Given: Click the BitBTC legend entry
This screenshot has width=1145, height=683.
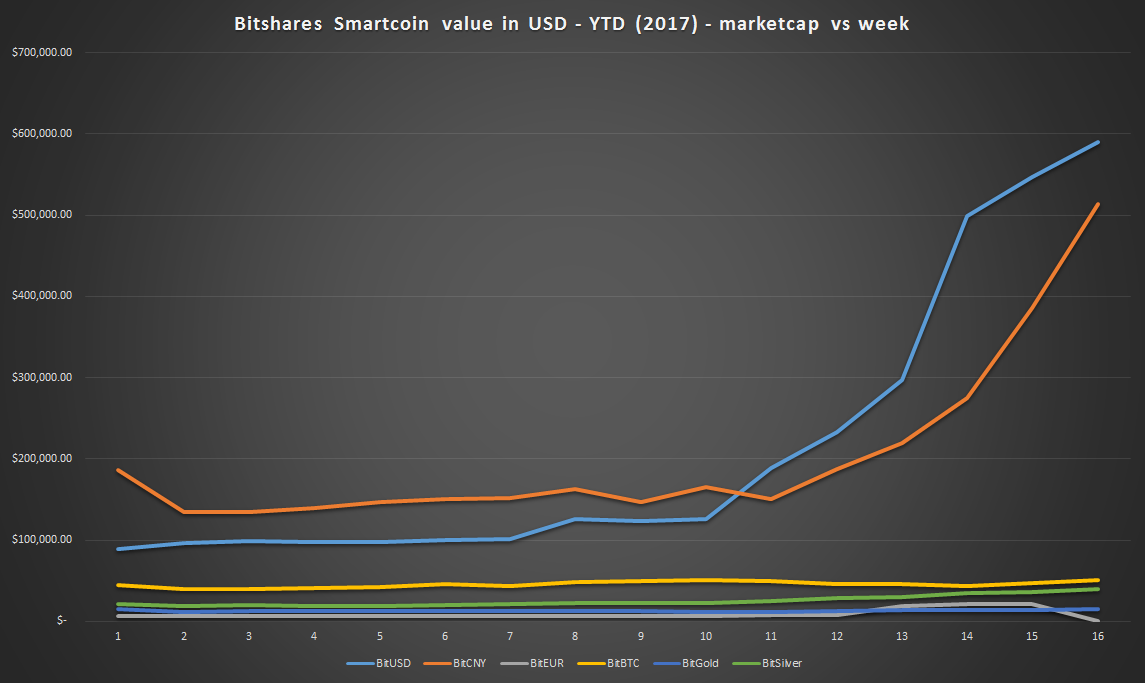Looking at the screenshot, I should click(608, 663).
